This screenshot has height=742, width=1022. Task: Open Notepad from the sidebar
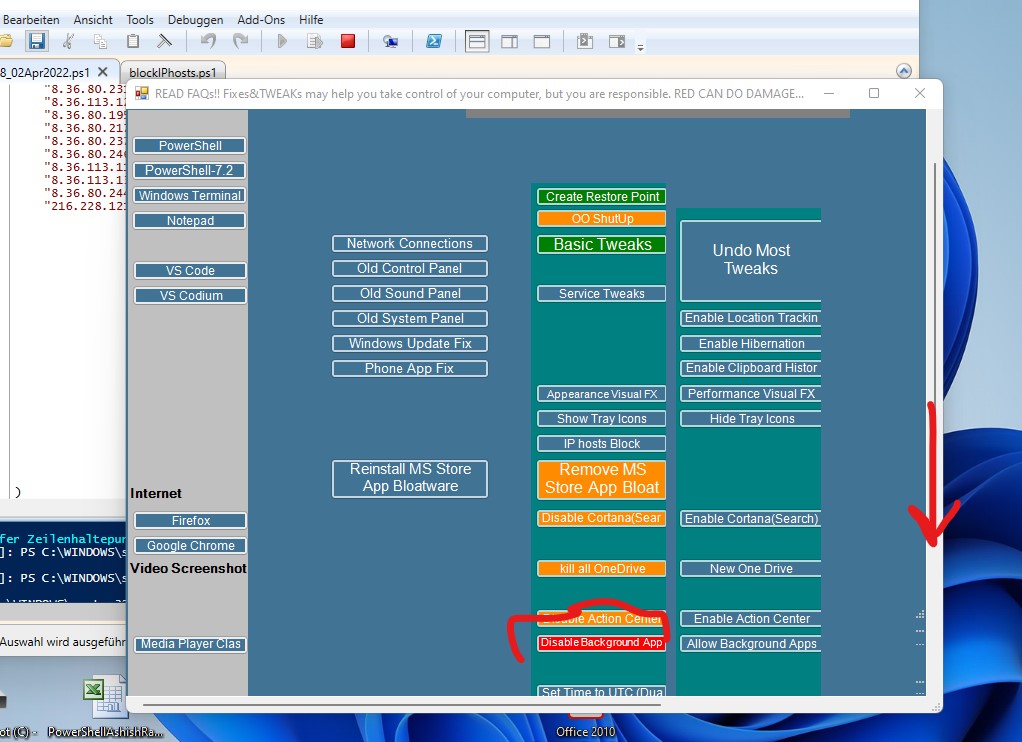190,220
